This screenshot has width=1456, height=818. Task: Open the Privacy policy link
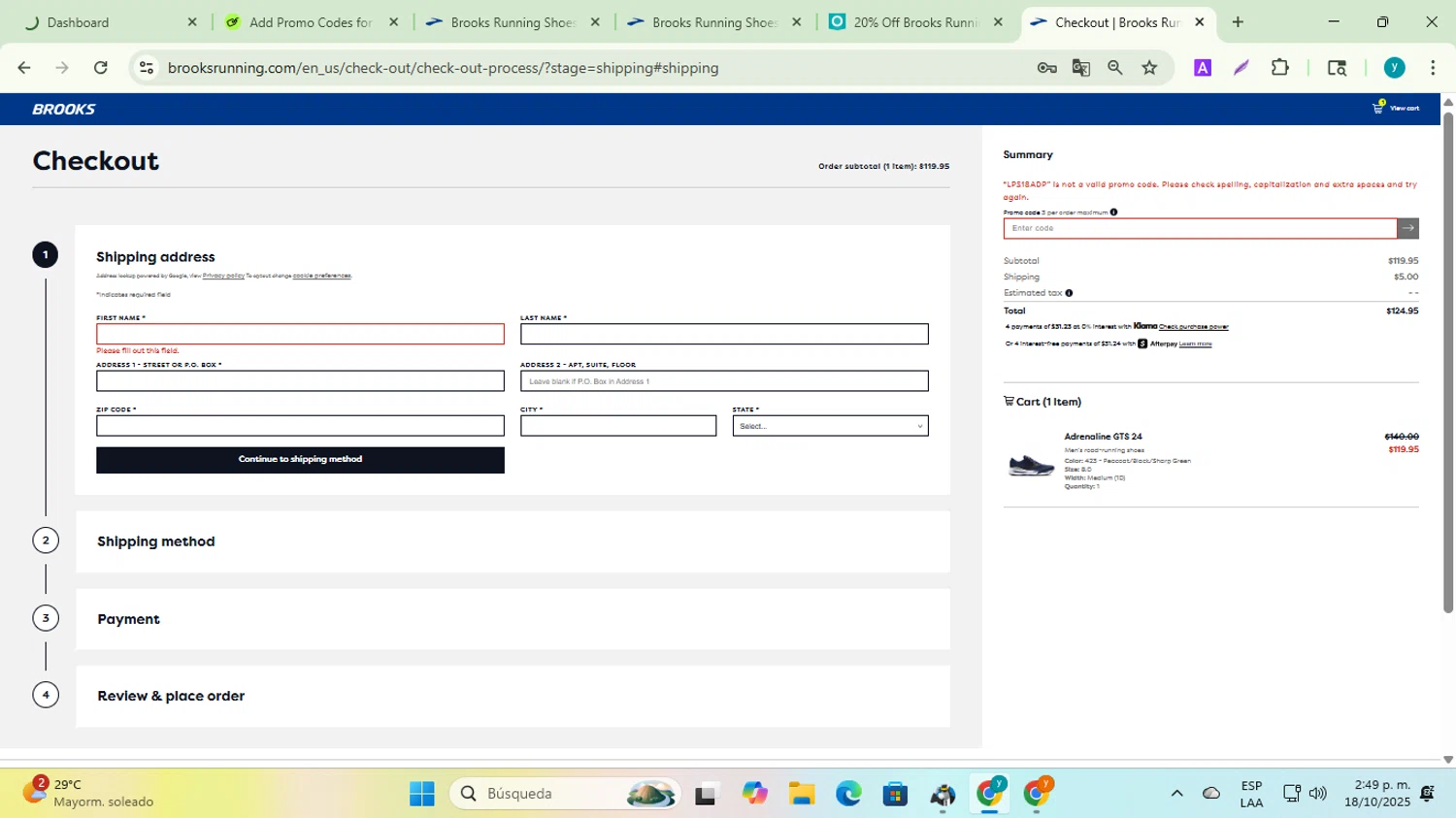tap(223, 276)
